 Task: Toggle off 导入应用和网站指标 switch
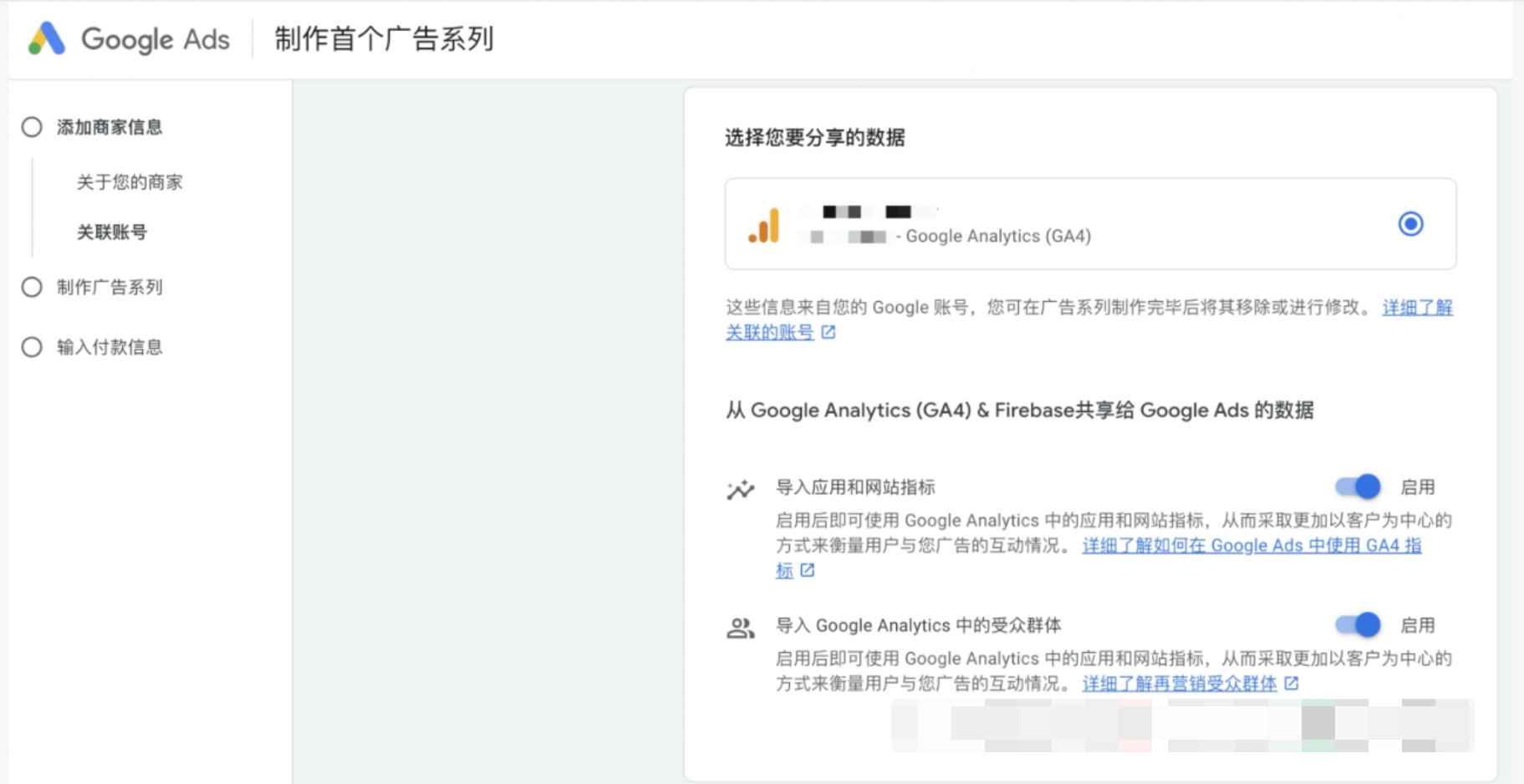[1358, 486]
